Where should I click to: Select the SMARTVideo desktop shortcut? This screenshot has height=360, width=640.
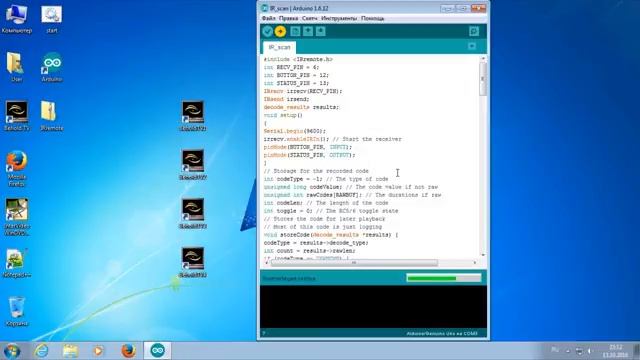point(16,217)
